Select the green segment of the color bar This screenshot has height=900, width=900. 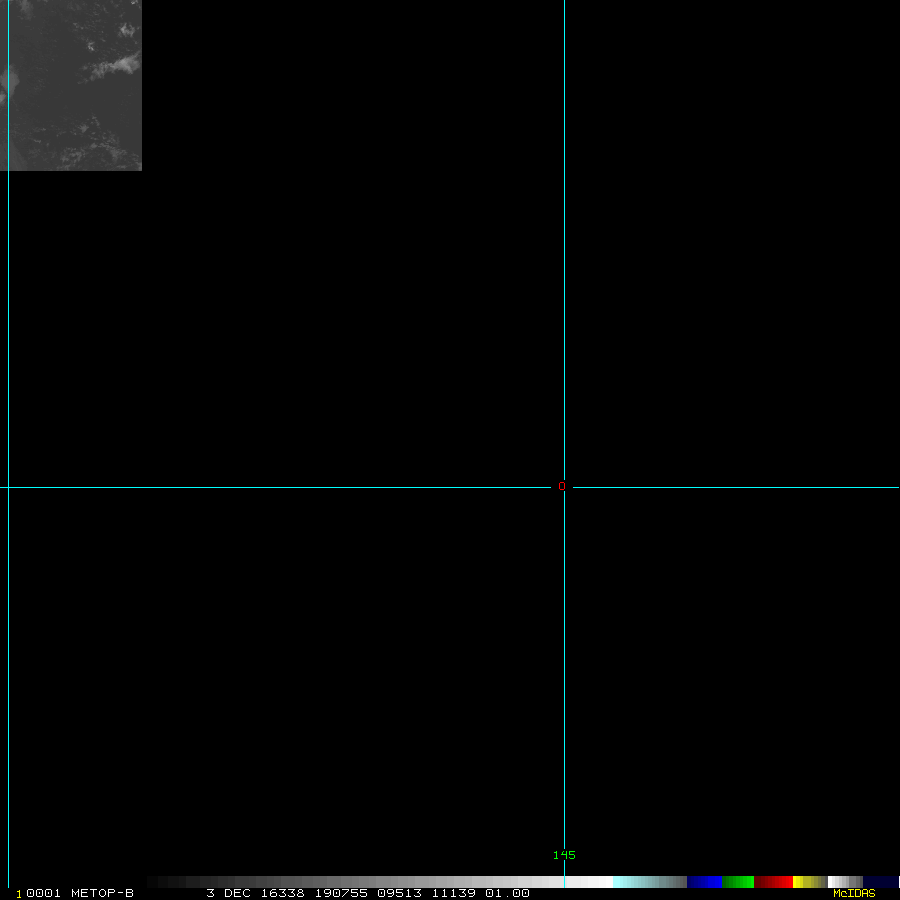738,882
